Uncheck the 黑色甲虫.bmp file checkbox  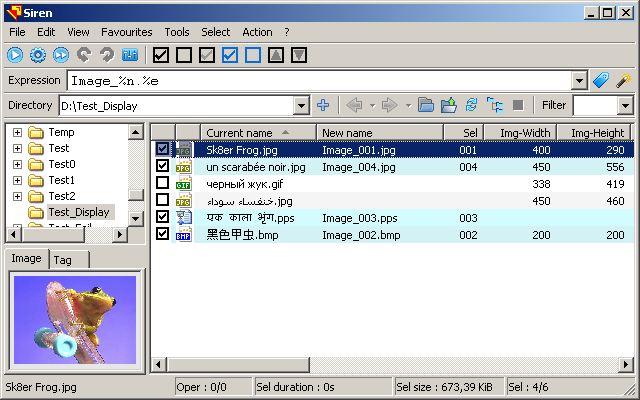(x=163, y=234)
